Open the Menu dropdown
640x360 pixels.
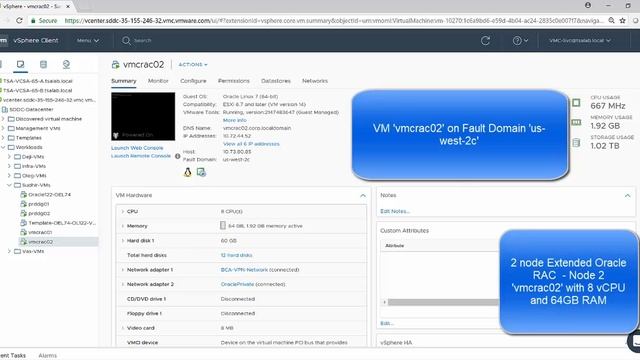88,40
